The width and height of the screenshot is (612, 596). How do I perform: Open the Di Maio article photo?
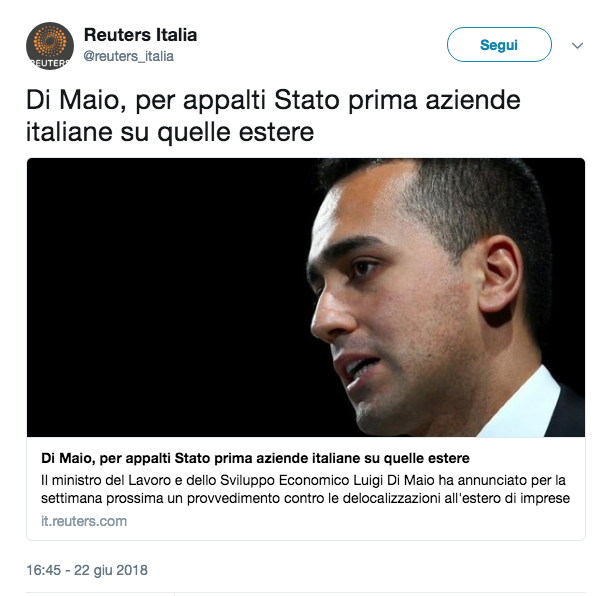(x=306, y=297)
